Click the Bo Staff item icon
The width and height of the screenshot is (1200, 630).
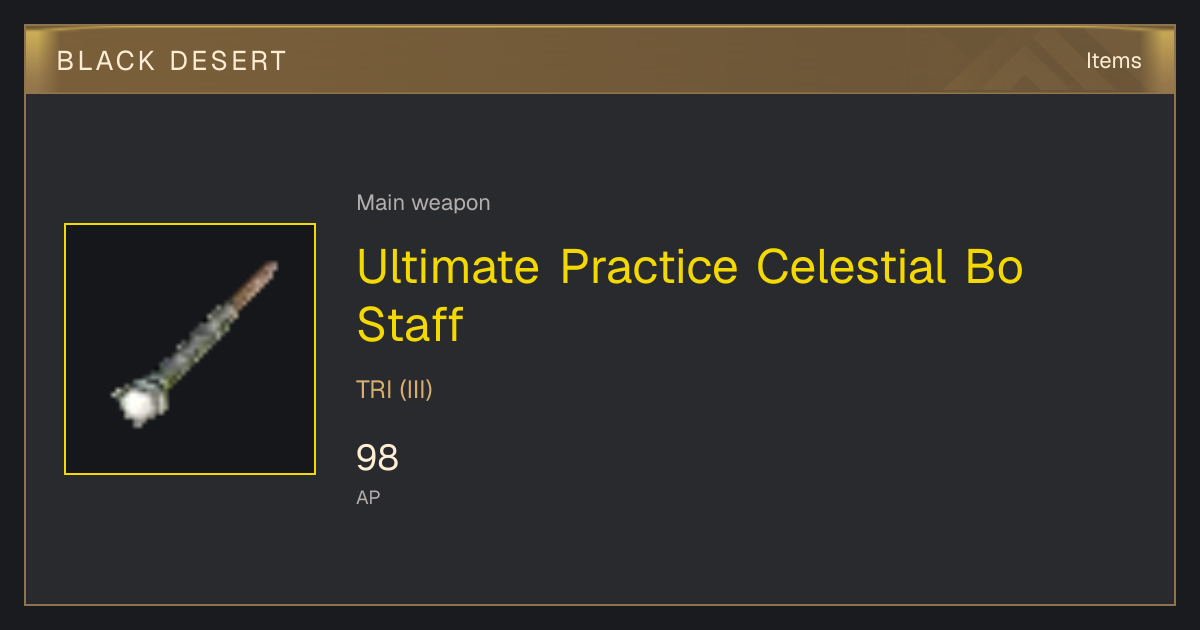point(190,349)
